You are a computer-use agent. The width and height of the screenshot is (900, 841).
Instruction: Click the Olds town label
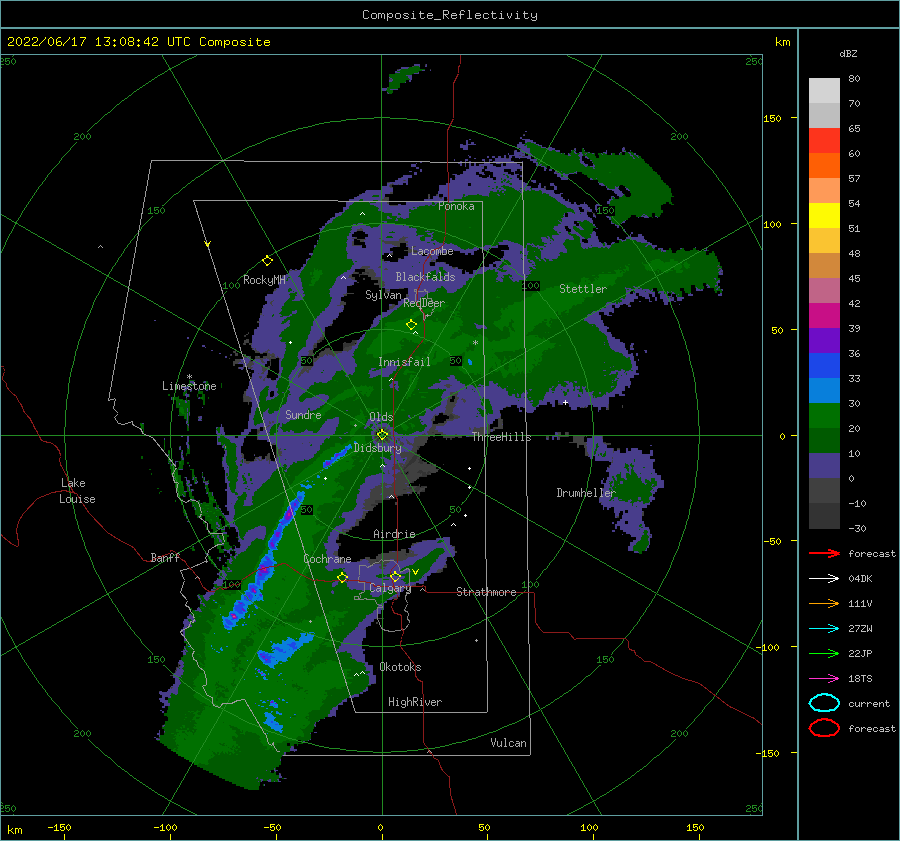(x=381, y=417)
